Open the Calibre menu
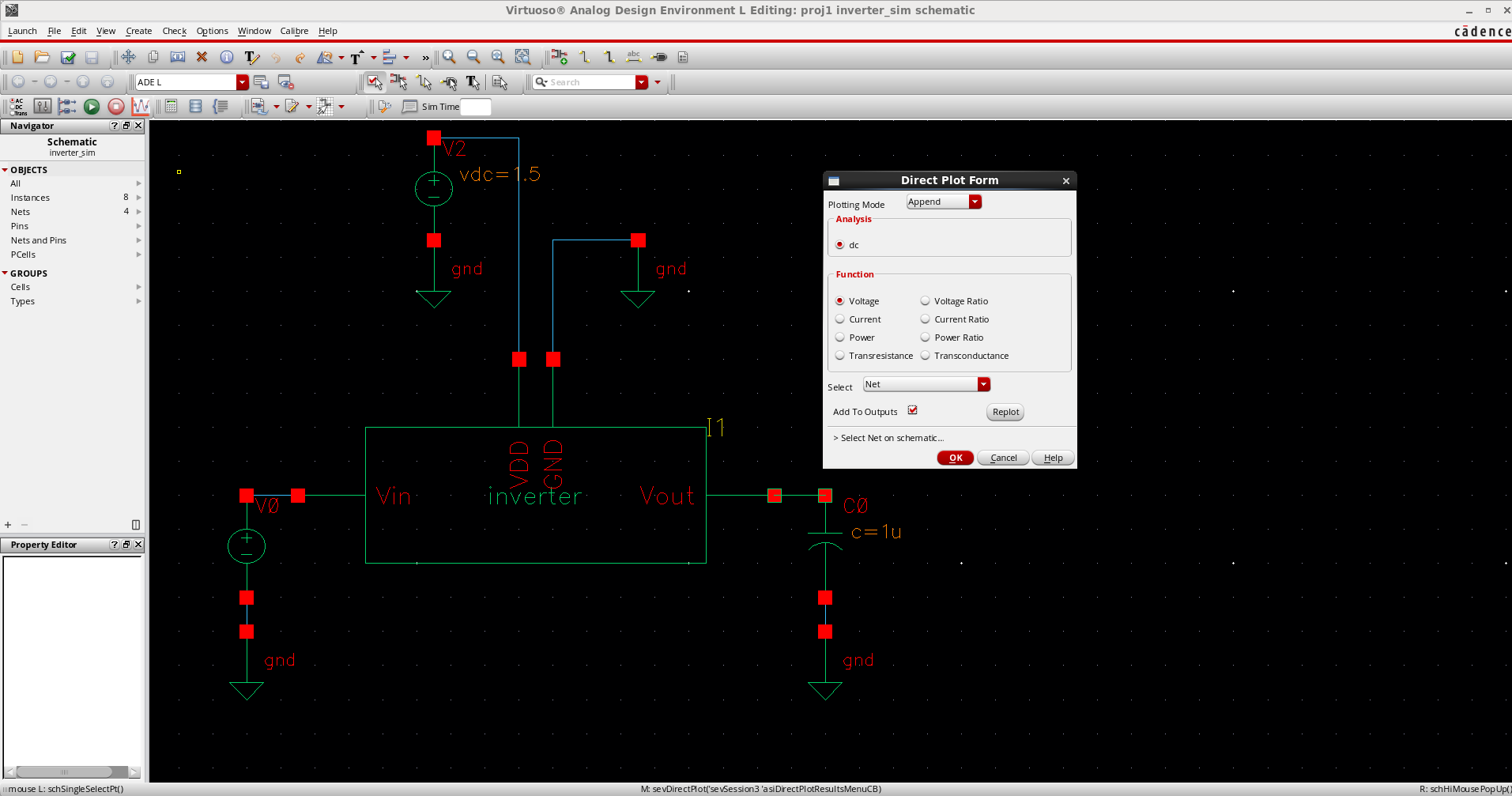Image resolution: width=1512 pixels, height=796 pixels. 294,31
